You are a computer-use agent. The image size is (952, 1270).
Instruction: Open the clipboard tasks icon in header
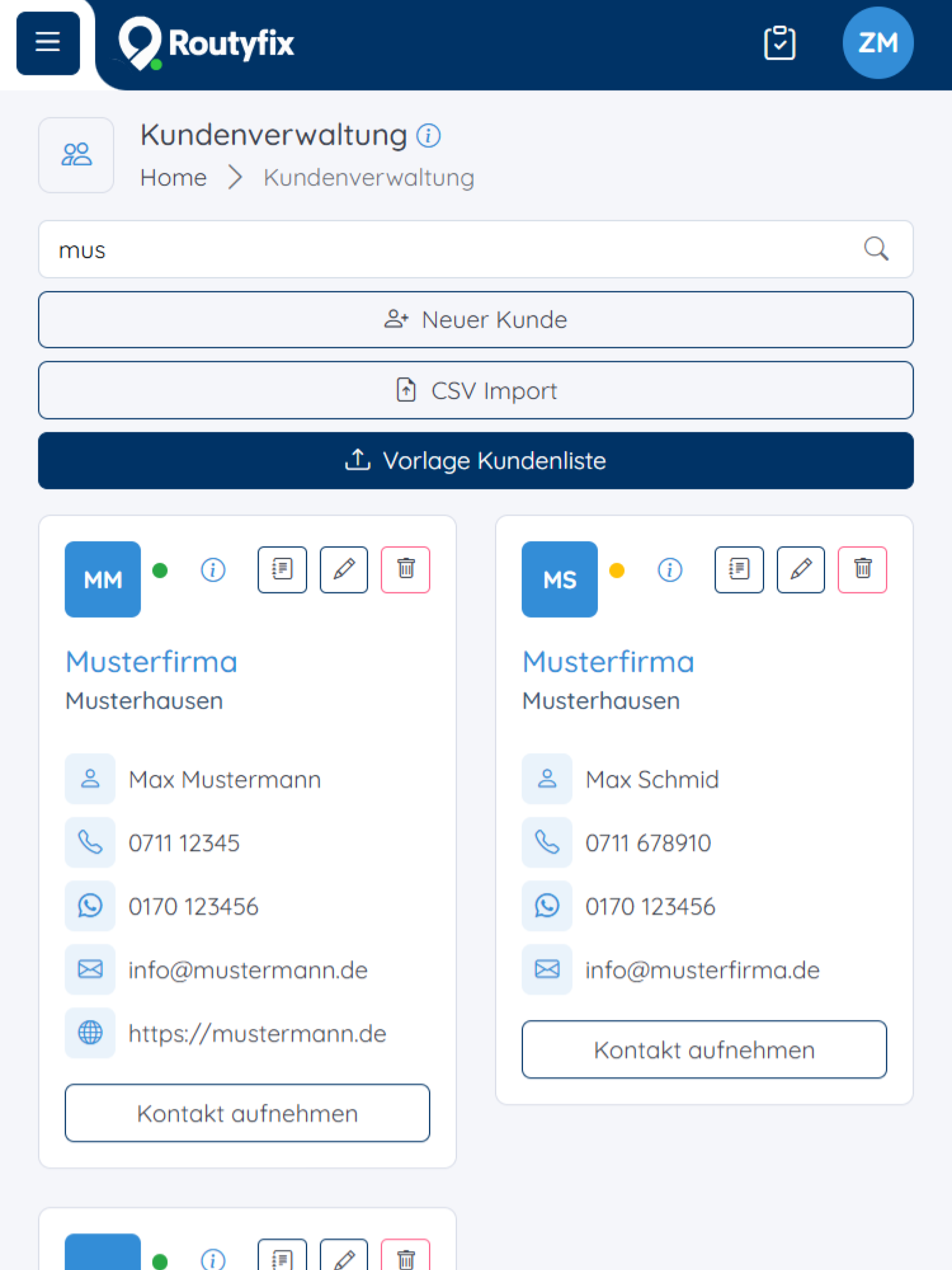(779, 43)
